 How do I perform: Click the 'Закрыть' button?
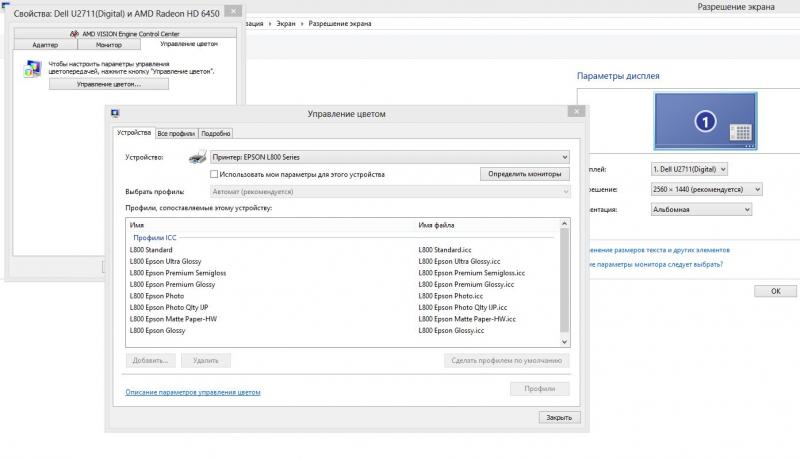tap(559, 417)
